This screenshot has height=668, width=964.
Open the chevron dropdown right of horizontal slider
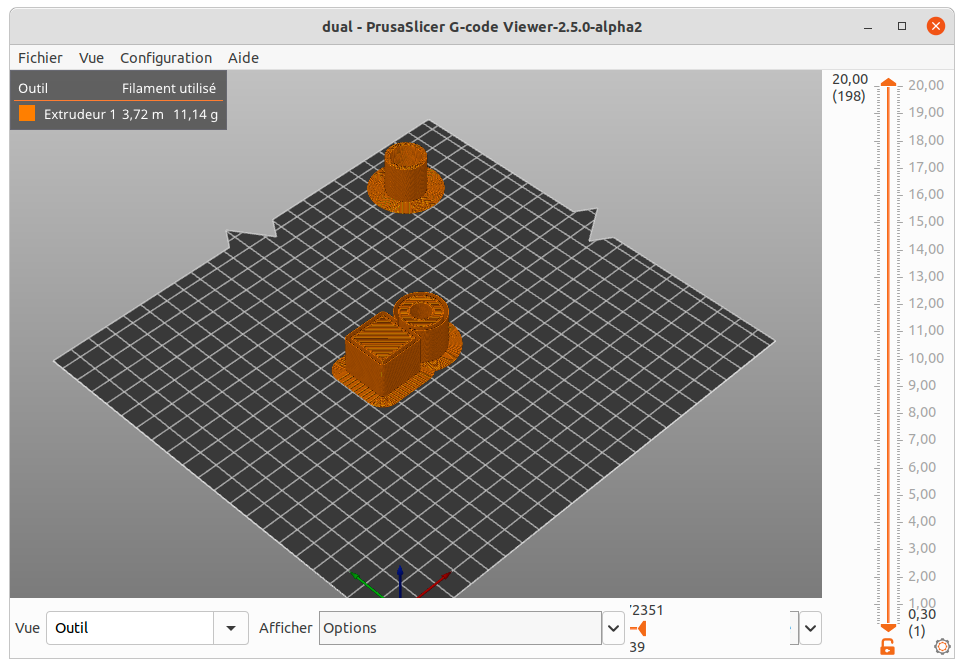pyautogui.click(x=810, y=628)
